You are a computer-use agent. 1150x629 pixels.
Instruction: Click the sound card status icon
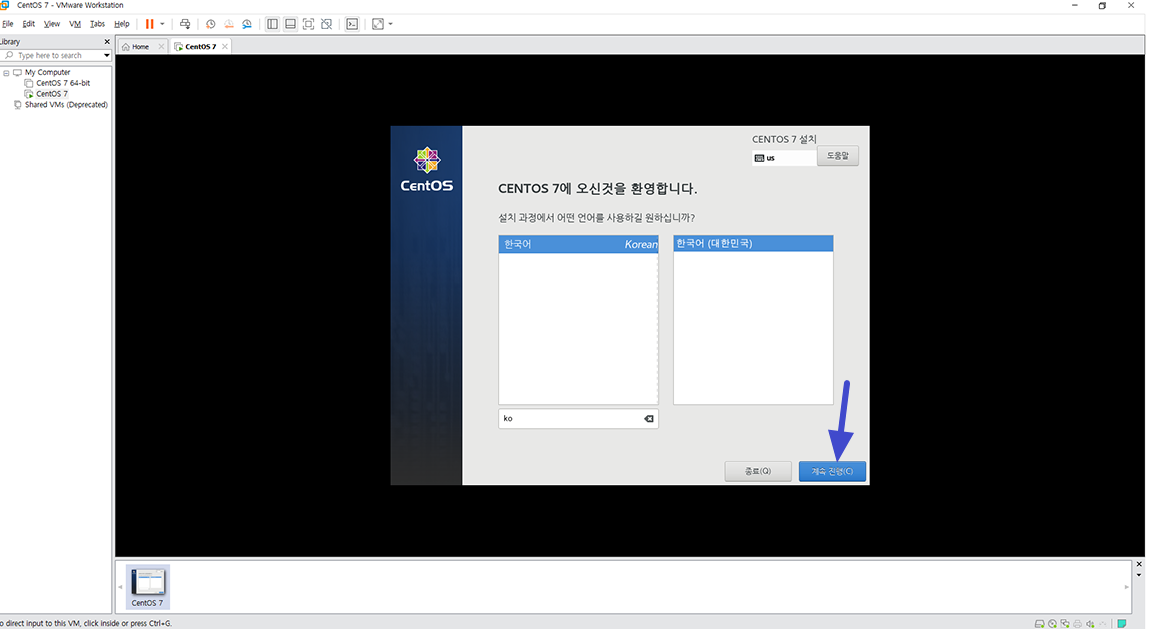[x=1090, y=624]
